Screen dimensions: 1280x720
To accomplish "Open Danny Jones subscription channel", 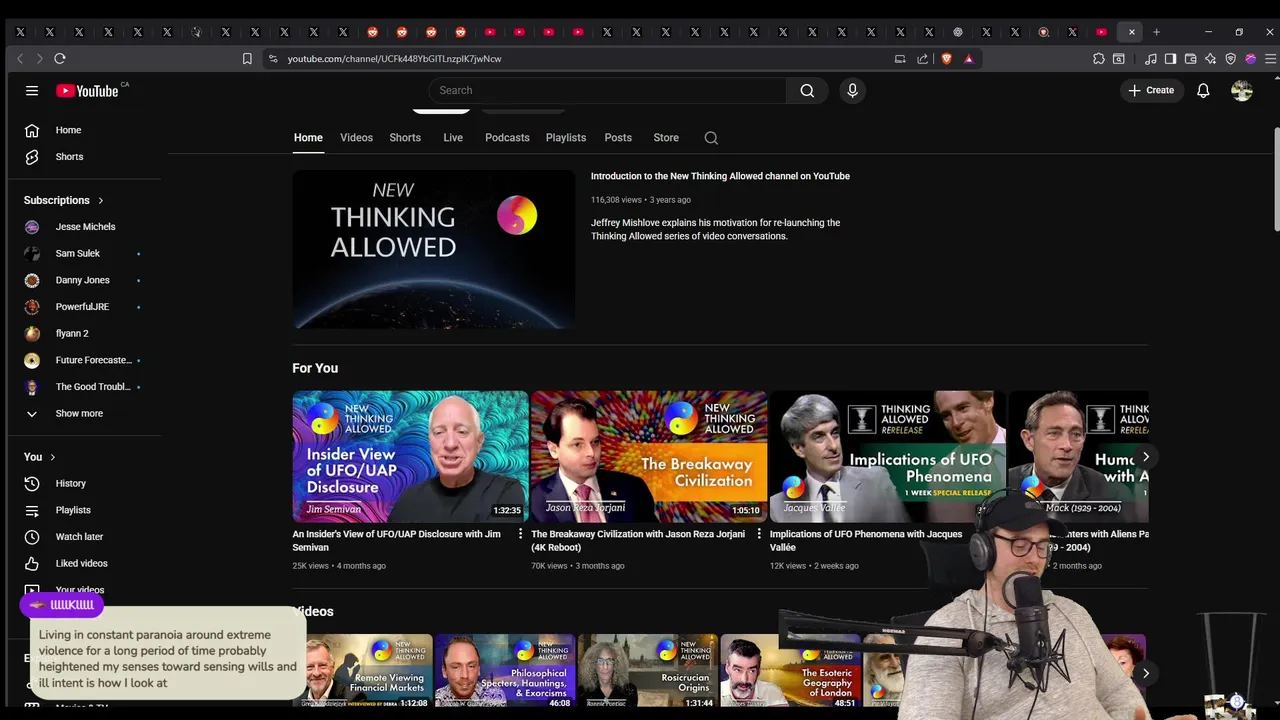I will [84, 280].
